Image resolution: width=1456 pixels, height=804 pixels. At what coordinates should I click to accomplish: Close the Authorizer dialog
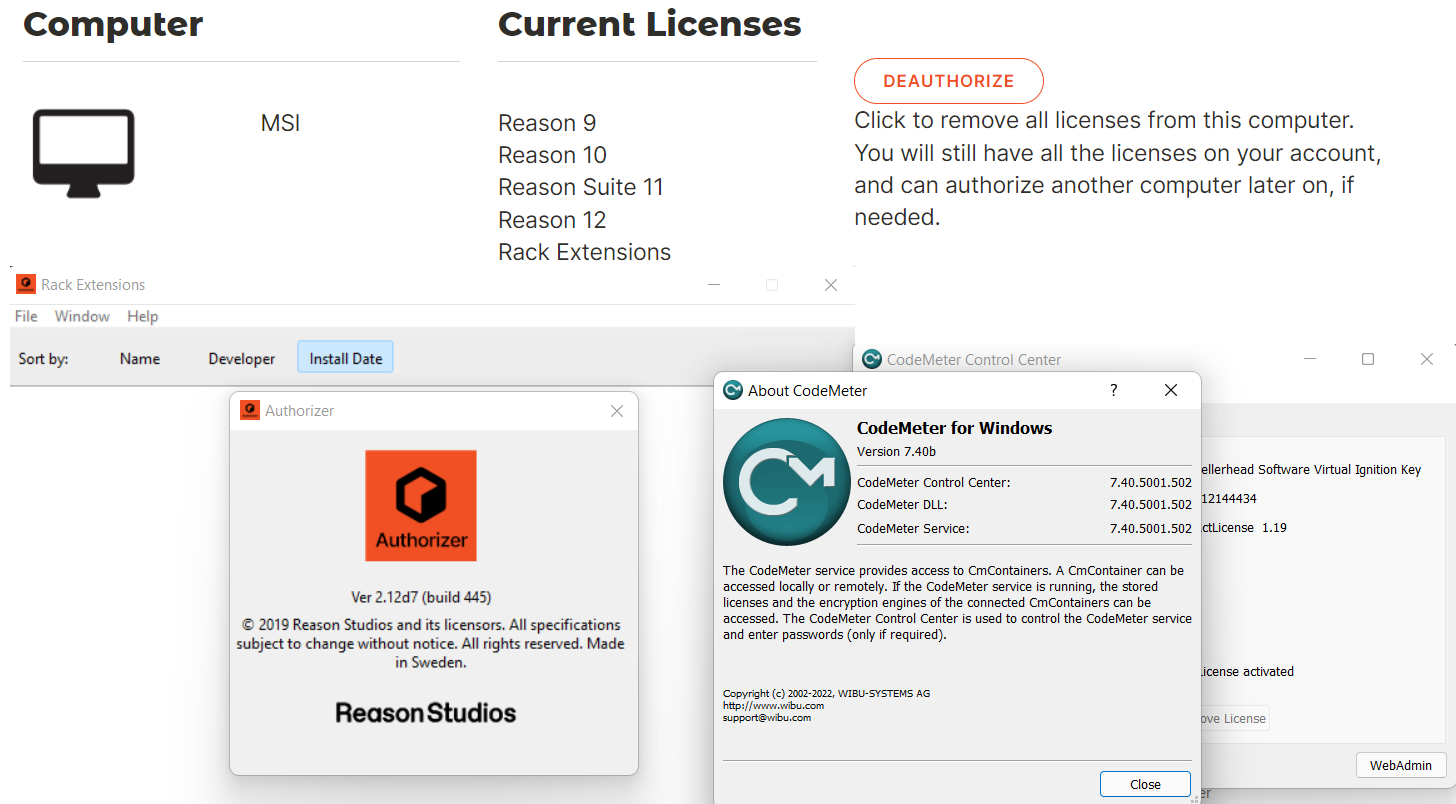click(x=617, y=411)
